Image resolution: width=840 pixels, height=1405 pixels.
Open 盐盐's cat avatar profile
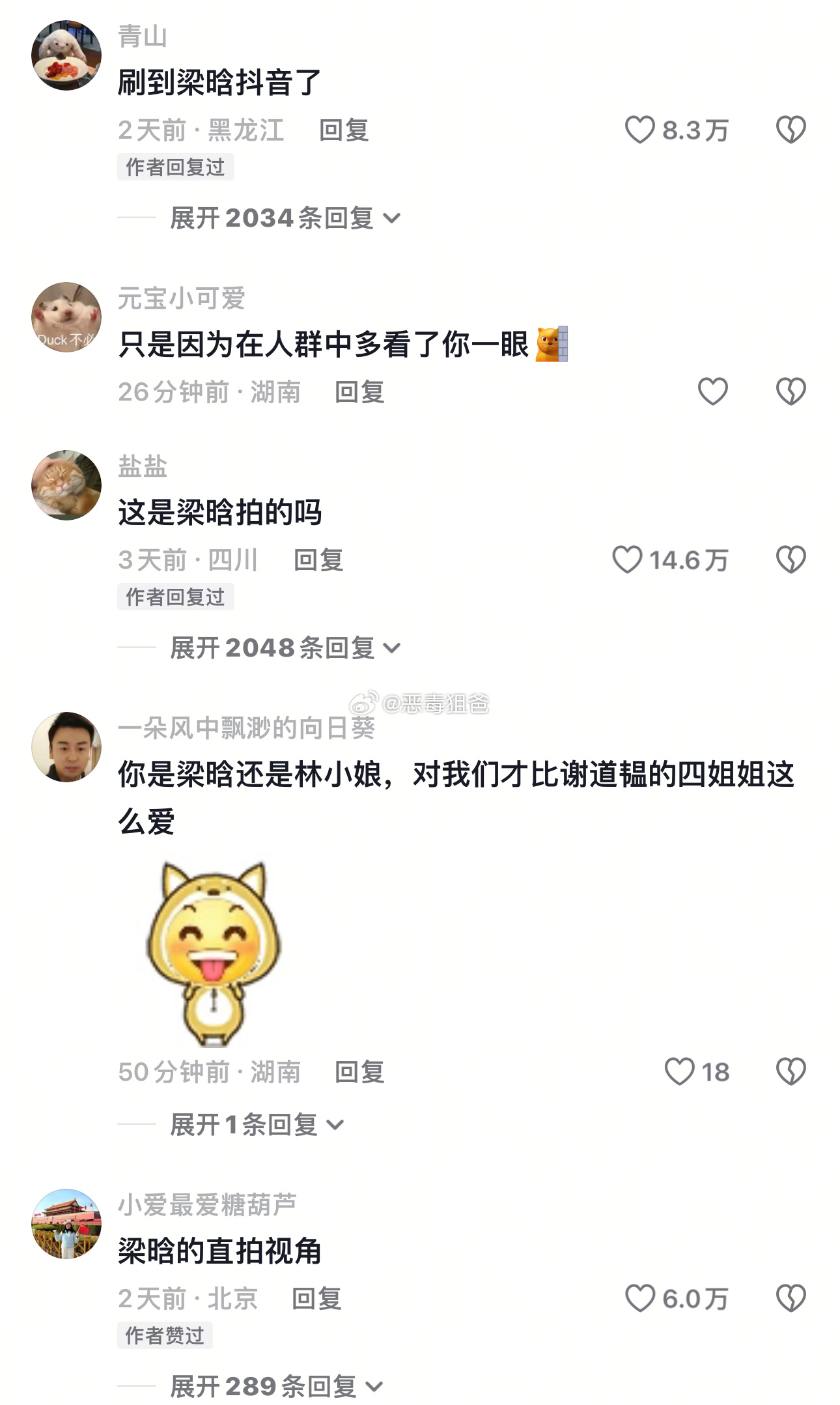point(66,485)
